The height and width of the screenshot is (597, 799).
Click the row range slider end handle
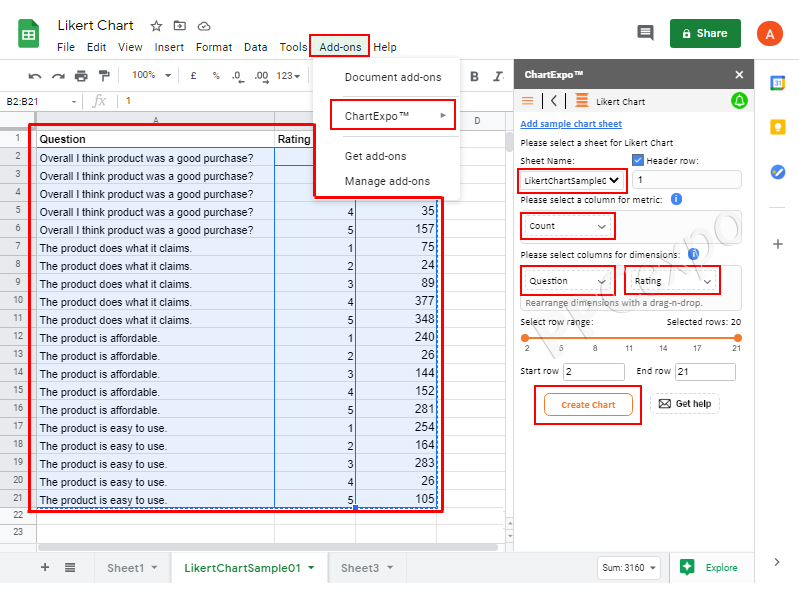(x=737, y=338)
